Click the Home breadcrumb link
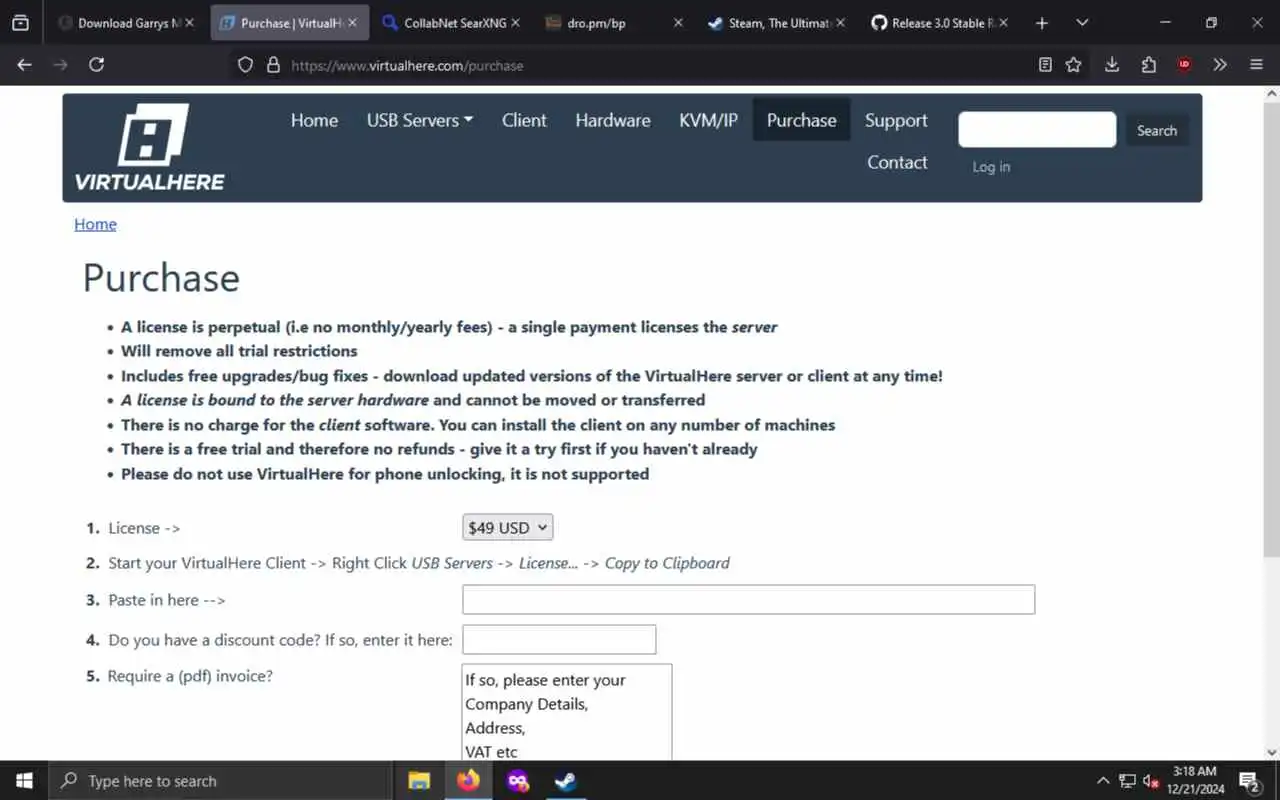The image size is (1280, 800). coord(95,224)
